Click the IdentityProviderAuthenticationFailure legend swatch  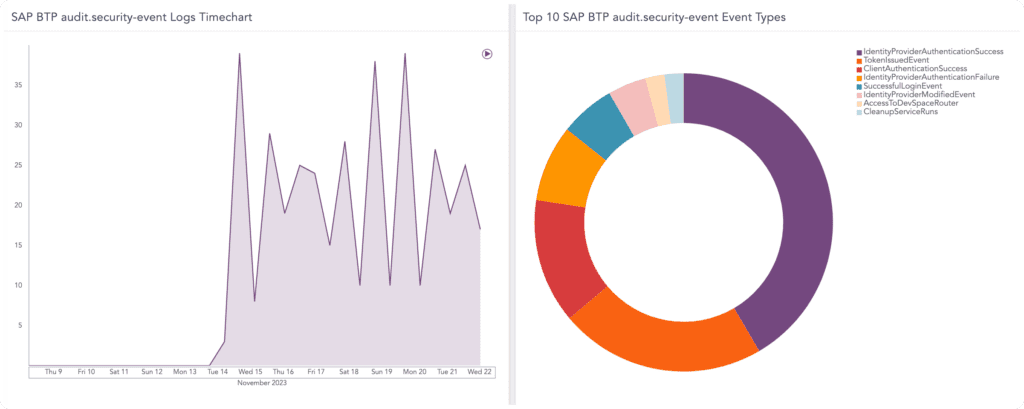[x=859, y=78]
